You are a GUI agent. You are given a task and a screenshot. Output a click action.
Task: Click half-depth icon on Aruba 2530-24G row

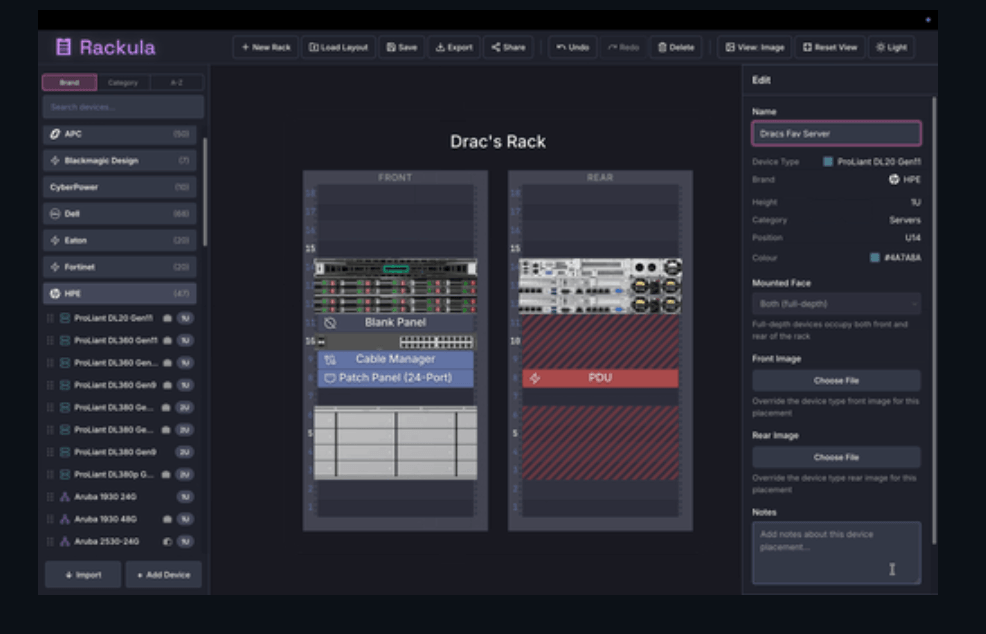(x=167, y=542)
